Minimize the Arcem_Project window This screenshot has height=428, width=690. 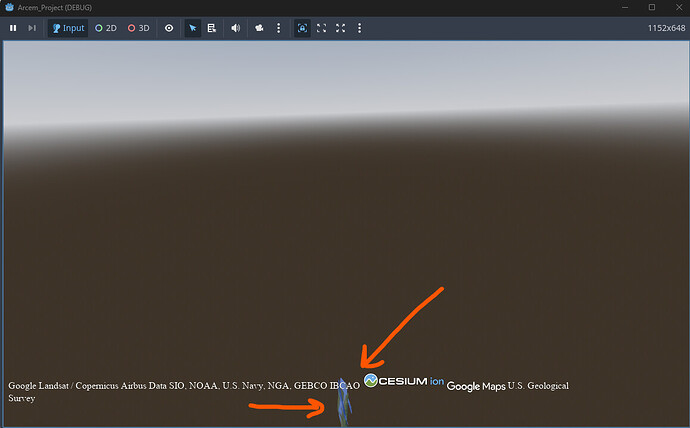(625, 7)
